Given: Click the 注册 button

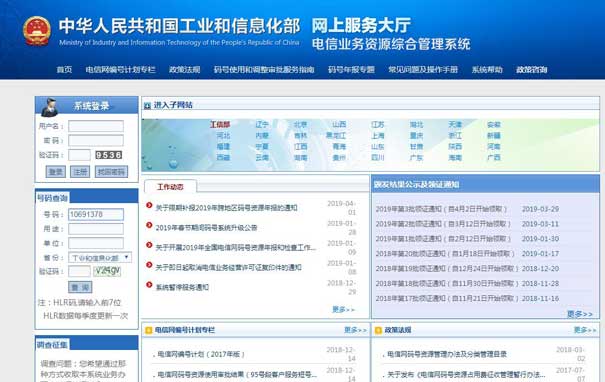Looking at the screenshot, I should coord(80,172).
